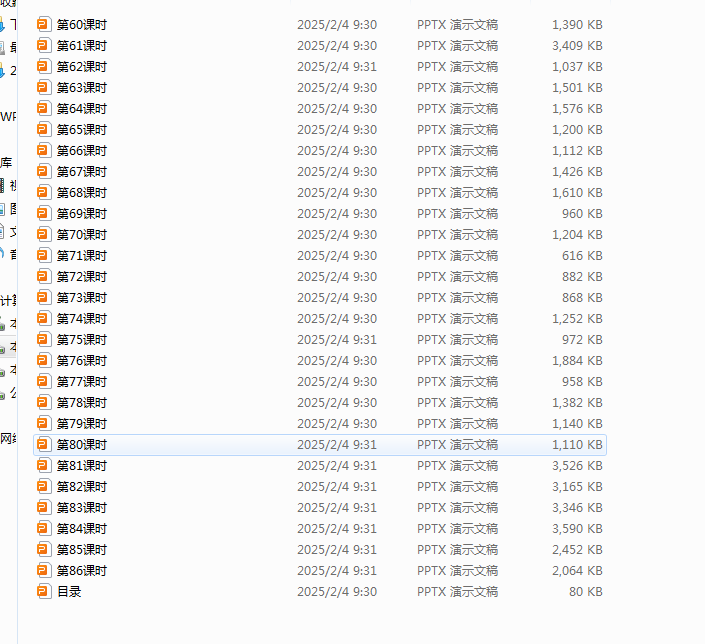This screenshot has height=644, width=705.
Task: Select the 第78课时 file icon
Action: pyautogui.click(x=44, y=402)
